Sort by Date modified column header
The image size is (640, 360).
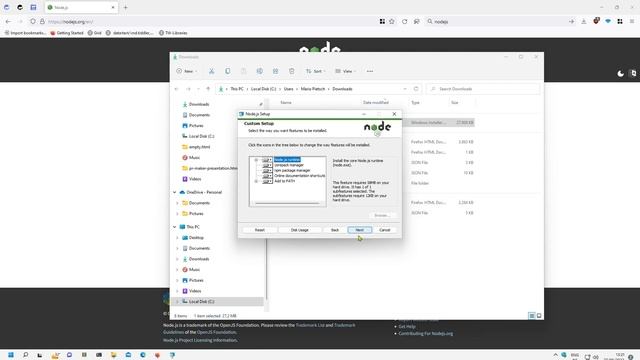click(x=376, y=102)
